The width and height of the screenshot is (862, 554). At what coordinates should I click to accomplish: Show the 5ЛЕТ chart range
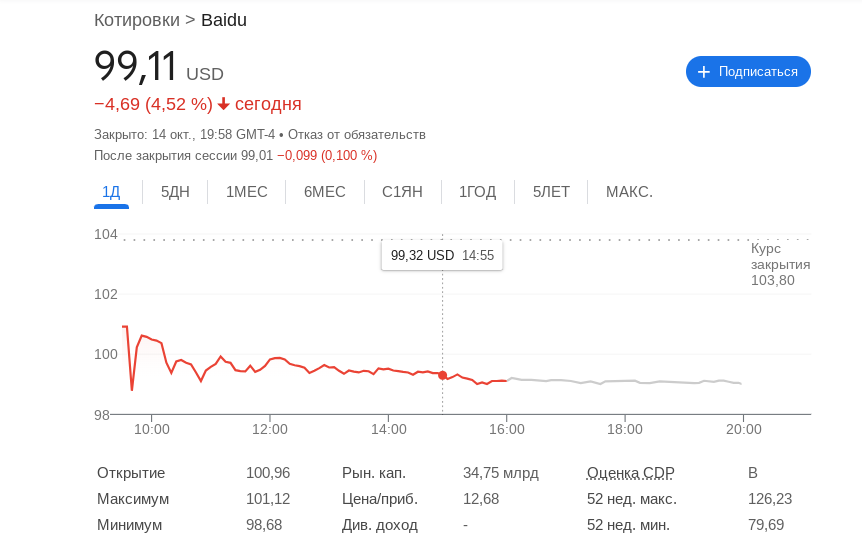551,192
